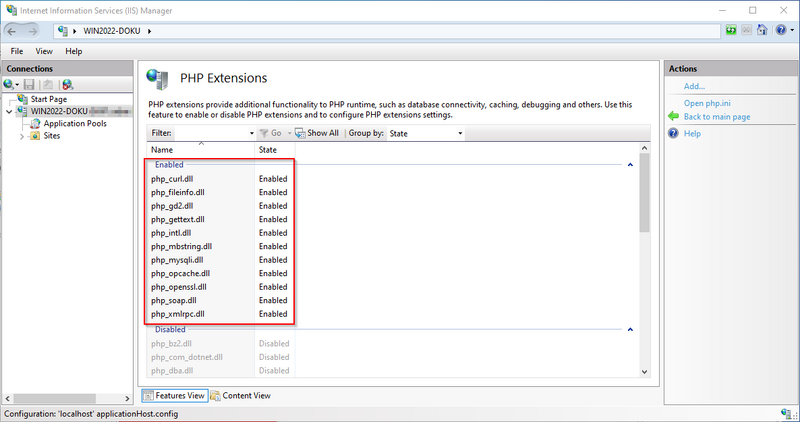Screen dimensions: 800x422
Task: Select php_fileinfo.dll extension row
Action: tap(220, 192)
